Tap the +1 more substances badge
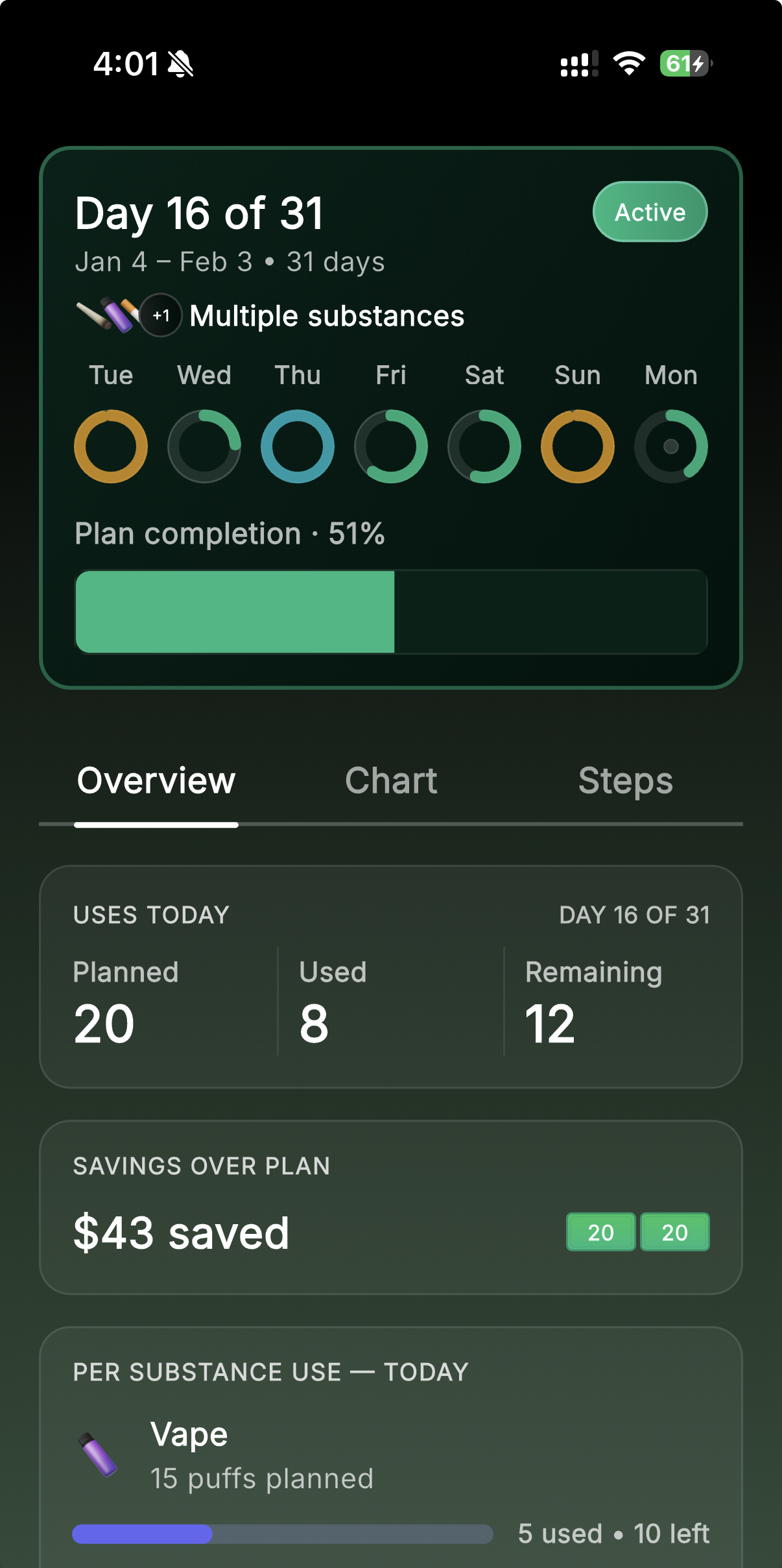 click(x=161, y=316)
